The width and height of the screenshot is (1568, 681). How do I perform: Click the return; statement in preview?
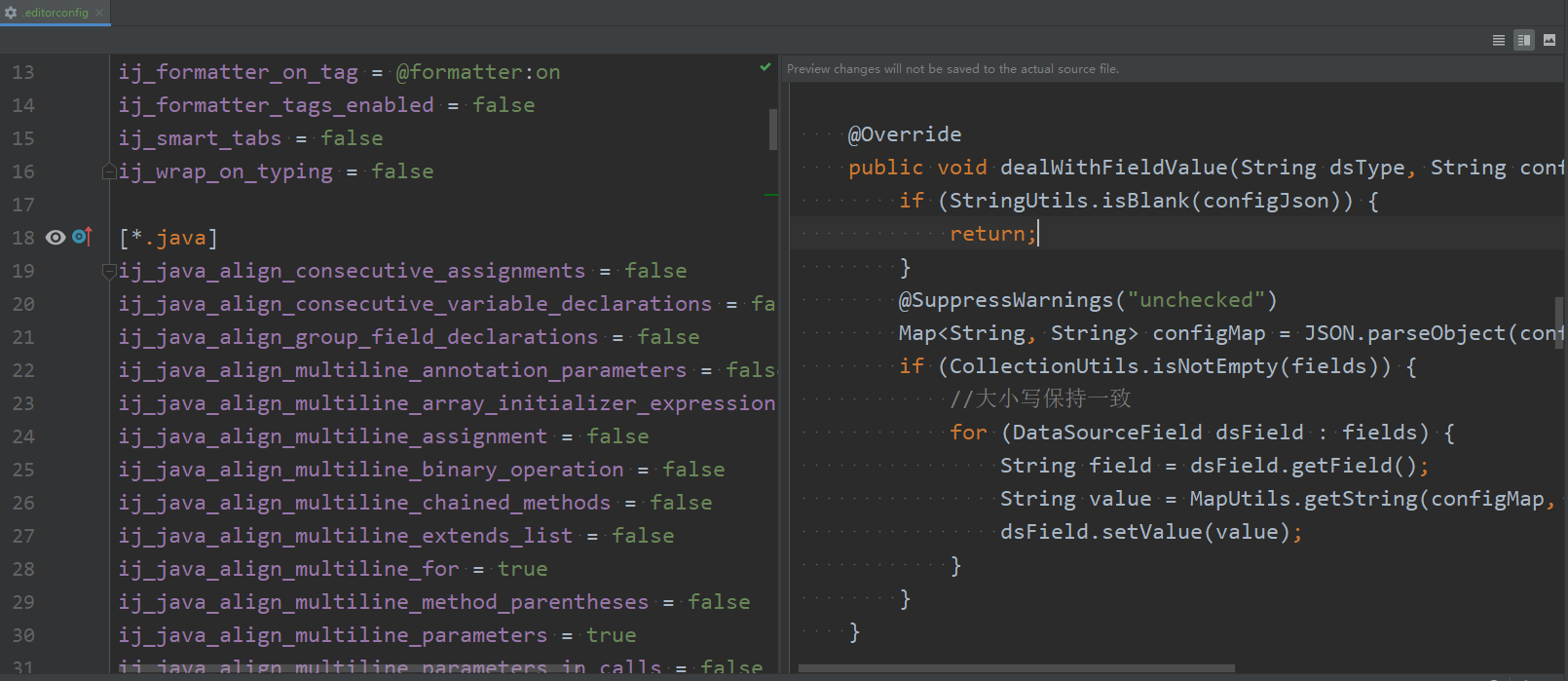993,234
